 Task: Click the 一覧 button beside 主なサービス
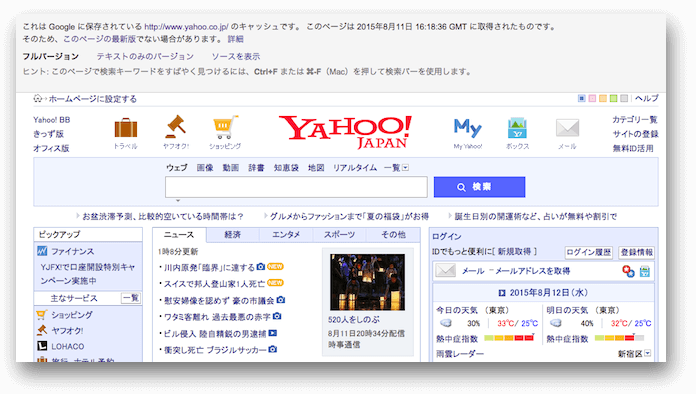point(131,298)
